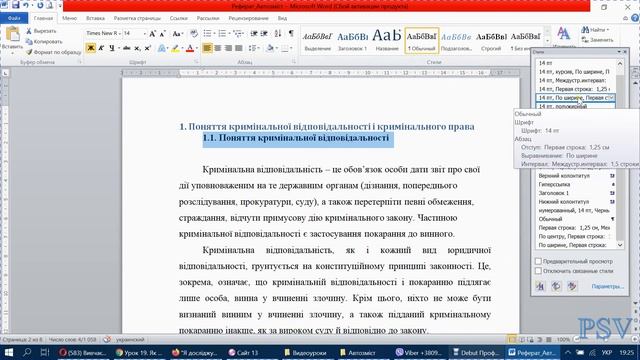Apply the Заголовок 1 style from gallery
640x360 pixels.
click(352, 40)
